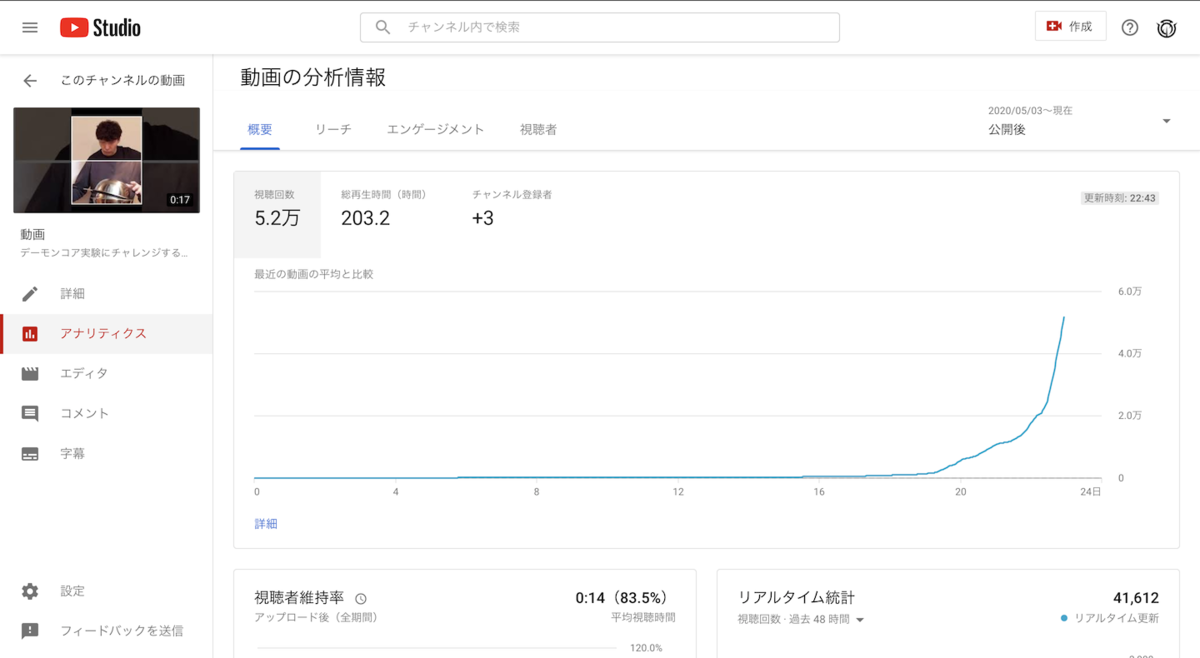Switch to the 視聴者 tab

point(538,130)
